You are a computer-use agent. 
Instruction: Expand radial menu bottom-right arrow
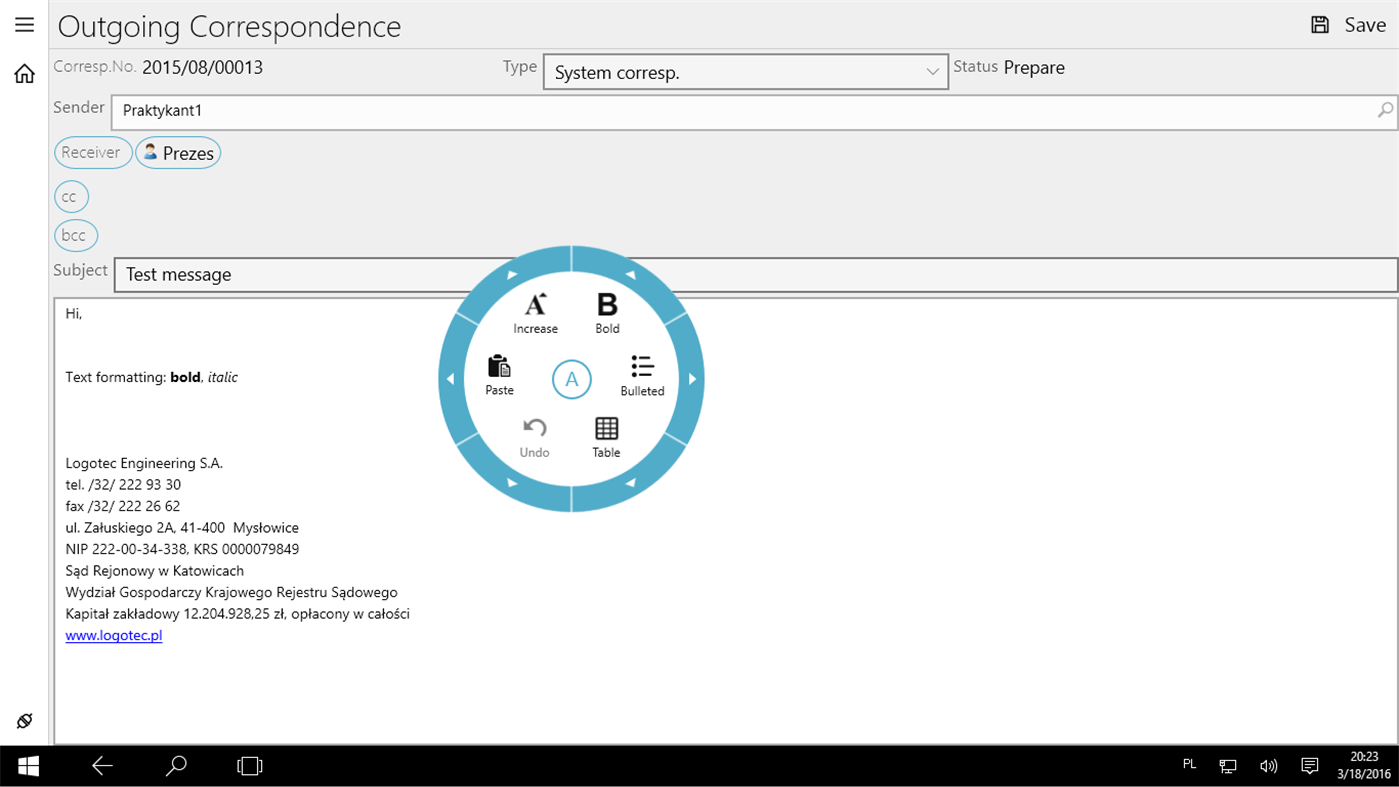(631, 483)
